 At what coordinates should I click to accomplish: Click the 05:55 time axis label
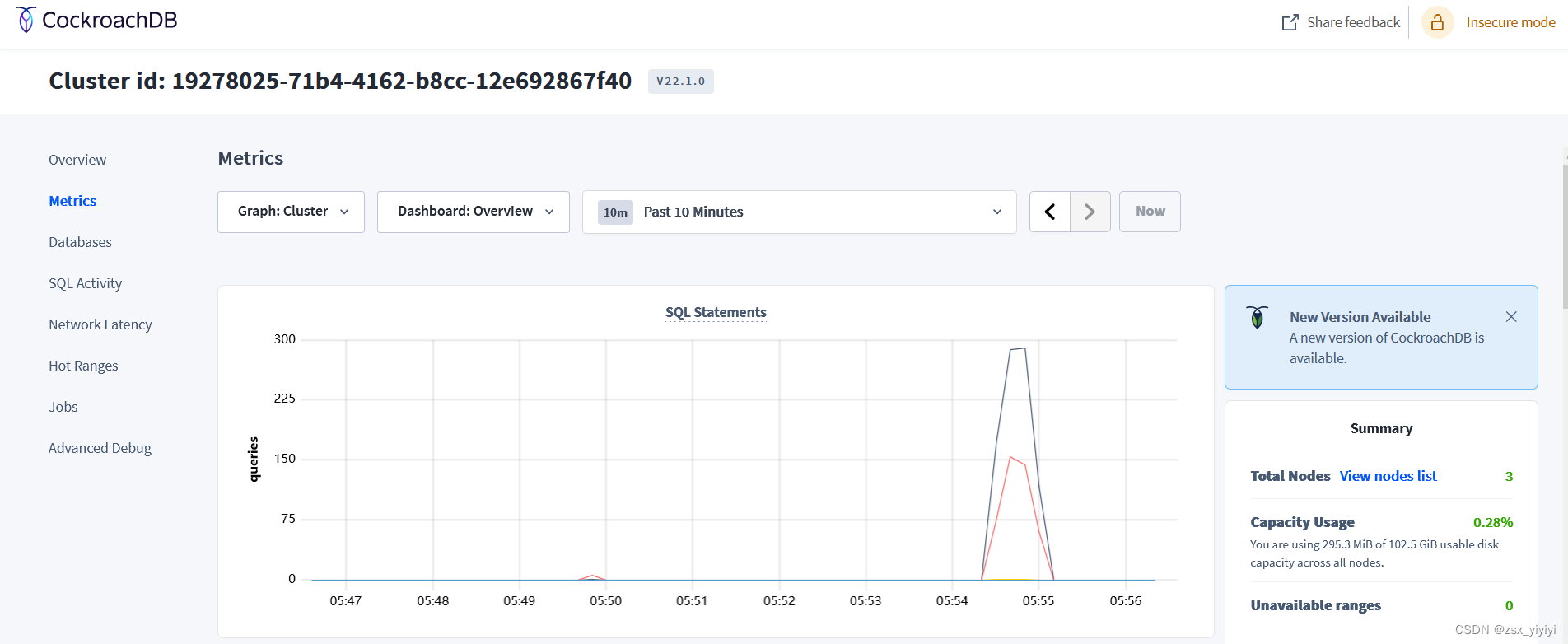(1038, 601)
